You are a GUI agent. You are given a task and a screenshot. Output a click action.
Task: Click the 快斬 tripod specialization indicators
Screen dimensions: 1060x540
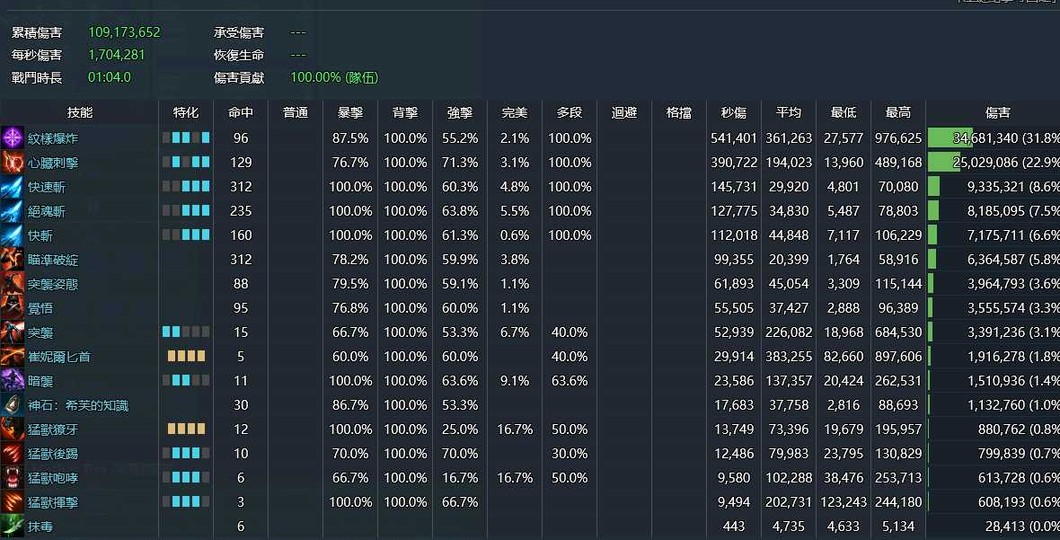click(186, 235)
